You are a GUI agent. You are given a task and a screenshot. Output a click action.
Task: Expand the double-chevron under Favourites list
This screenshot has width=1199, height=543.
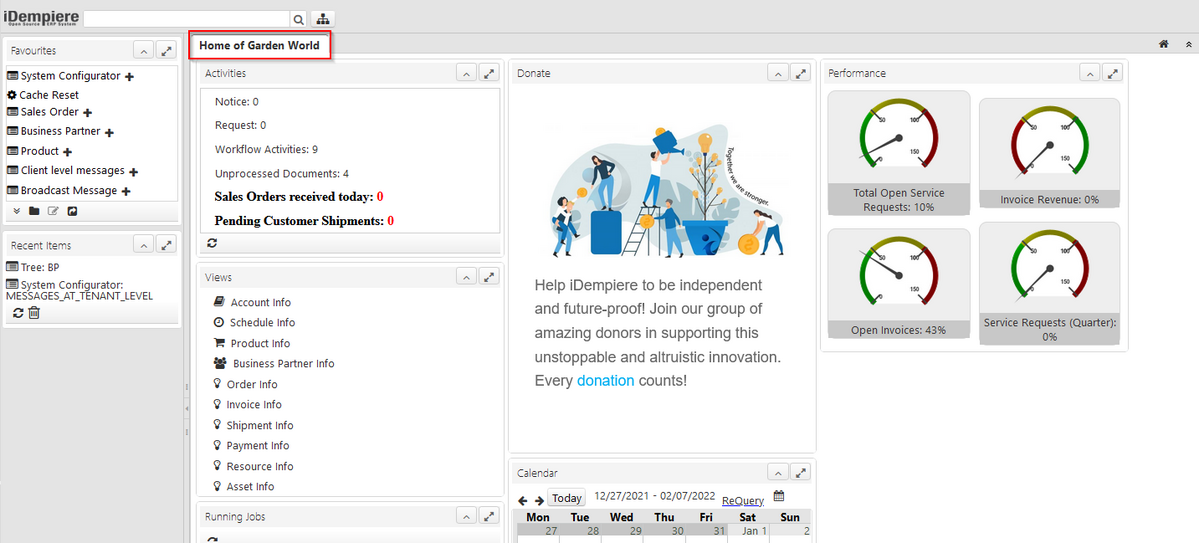[x=16, y=211]
